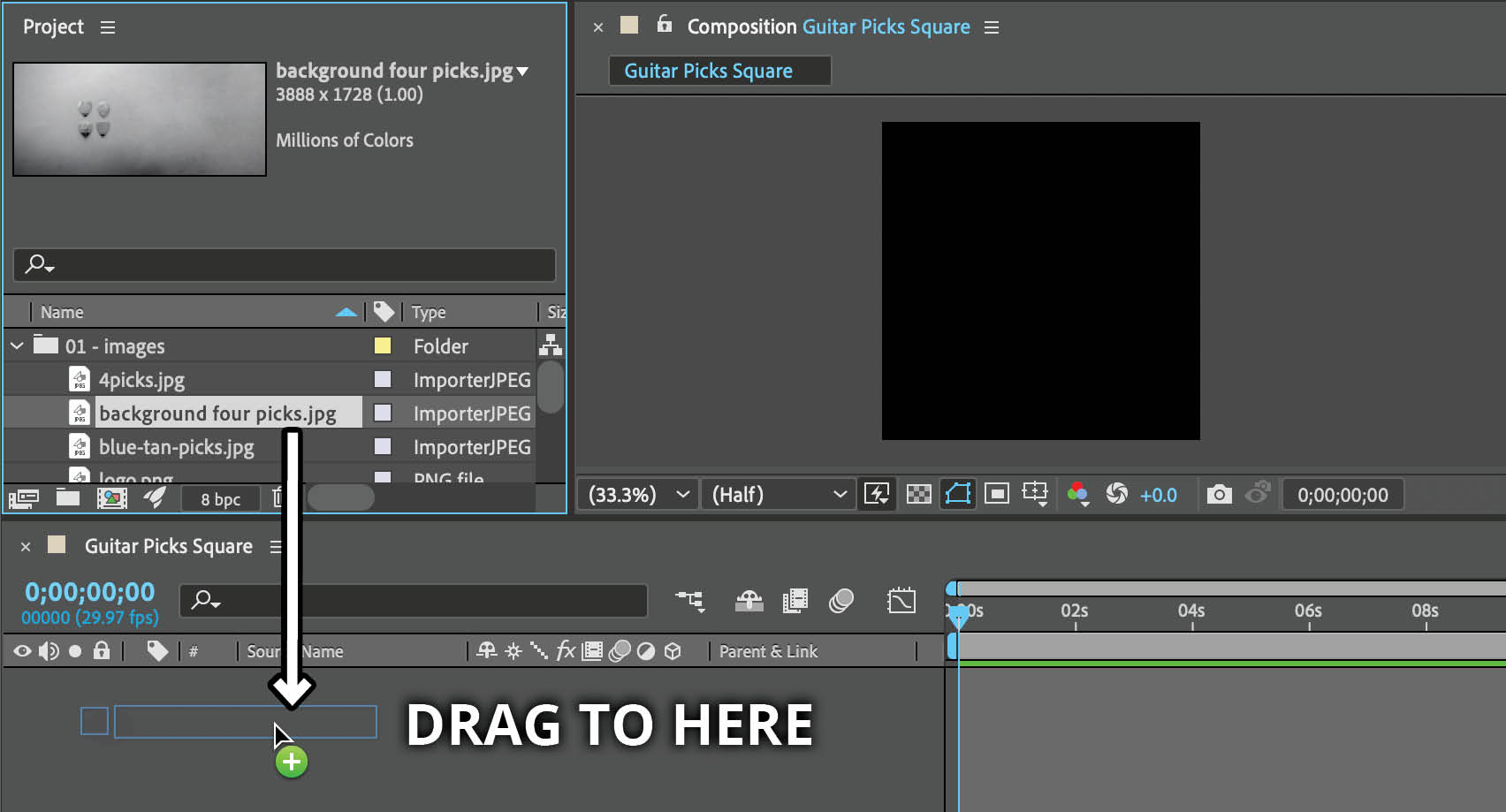Click the Frame Blending icon above the timeline
Screen dimensions: 1506x812
pos(794,601)
